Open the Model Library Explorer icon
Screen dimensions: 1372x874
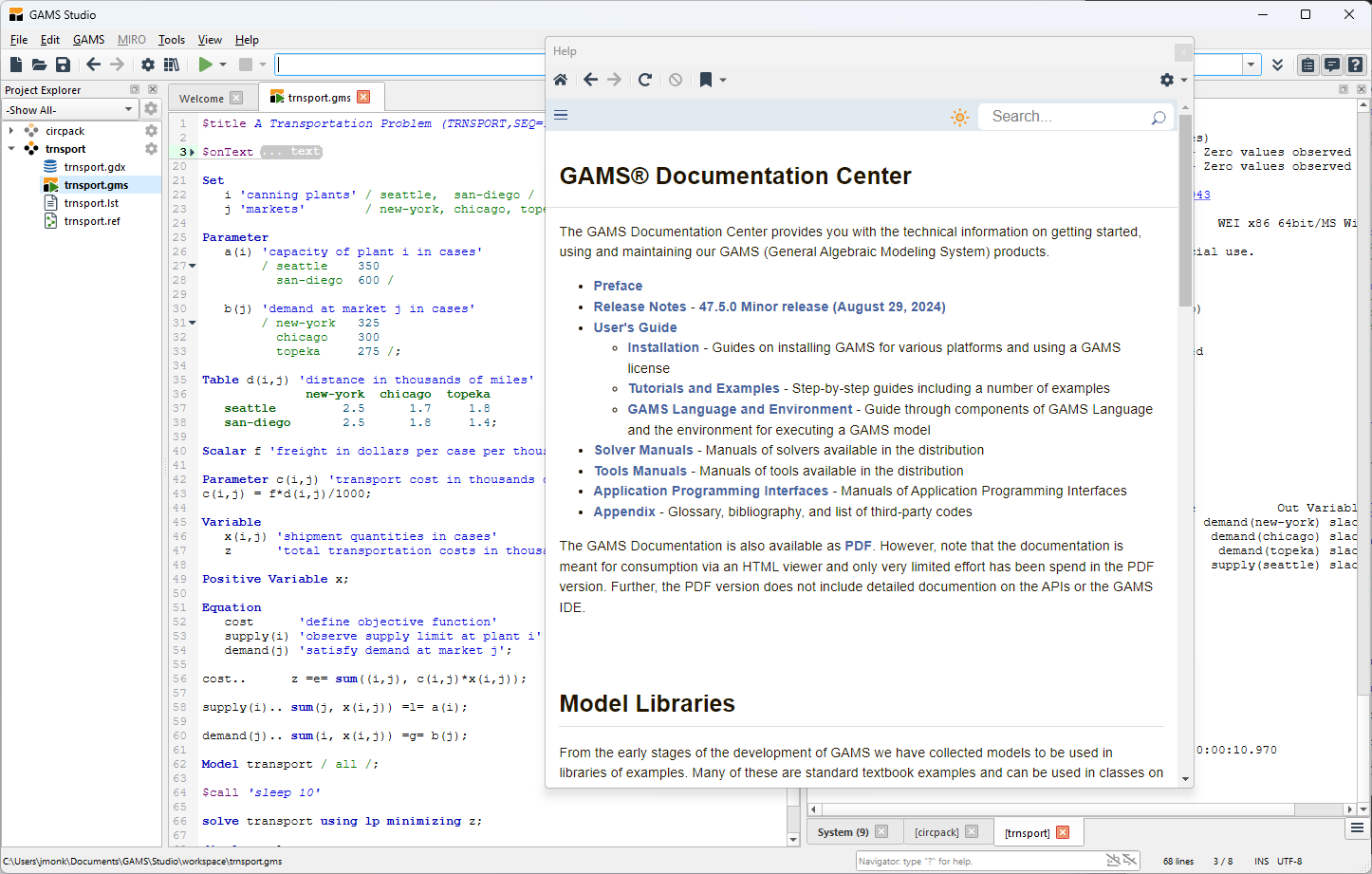[172, 65]
